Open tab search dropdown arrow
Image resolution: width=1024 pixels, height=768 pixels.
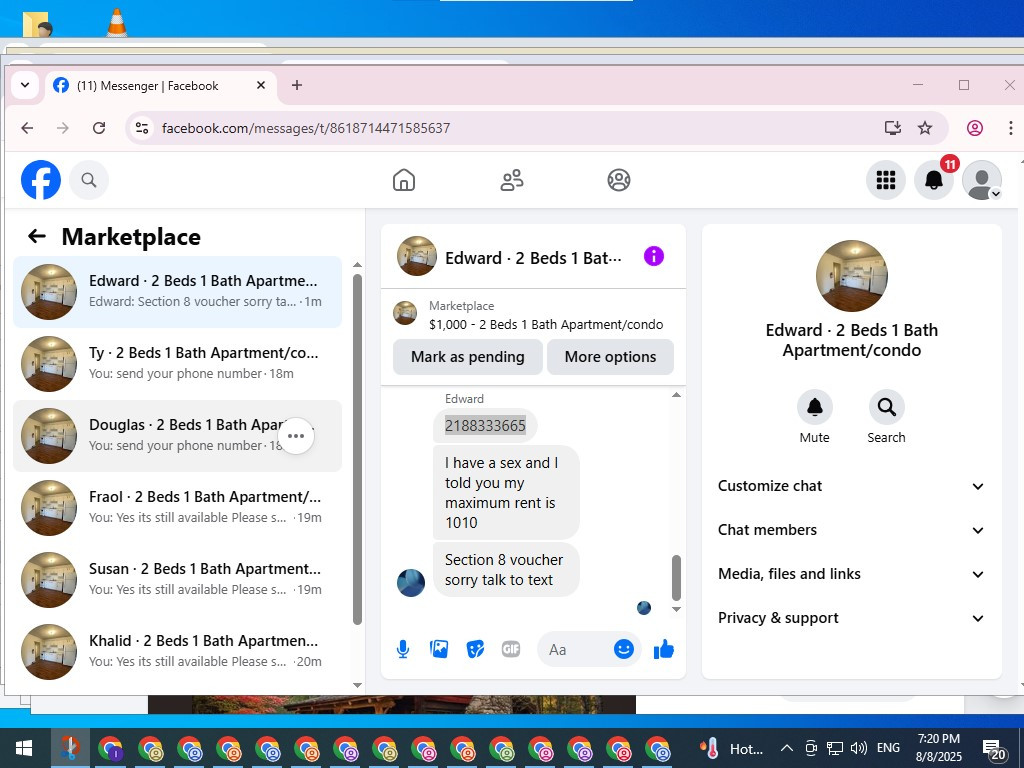tap(25, 86)
